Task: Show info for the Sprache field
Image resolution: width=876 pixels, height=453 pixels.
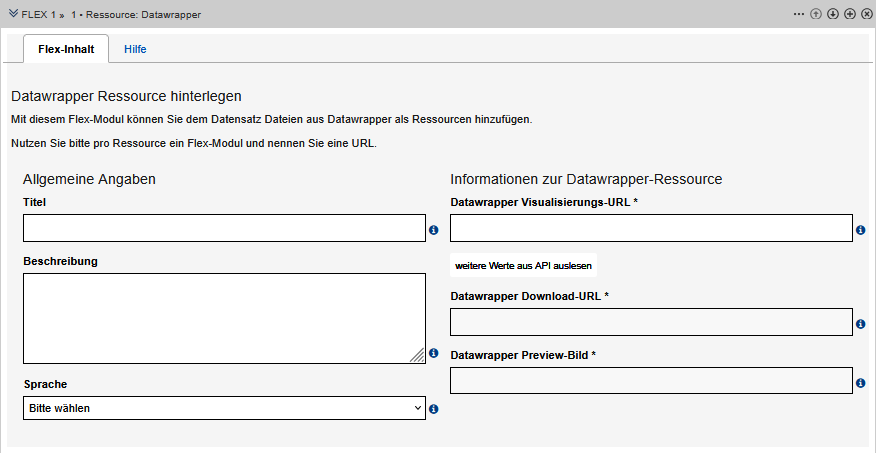Action: click(x=434, y=409)
